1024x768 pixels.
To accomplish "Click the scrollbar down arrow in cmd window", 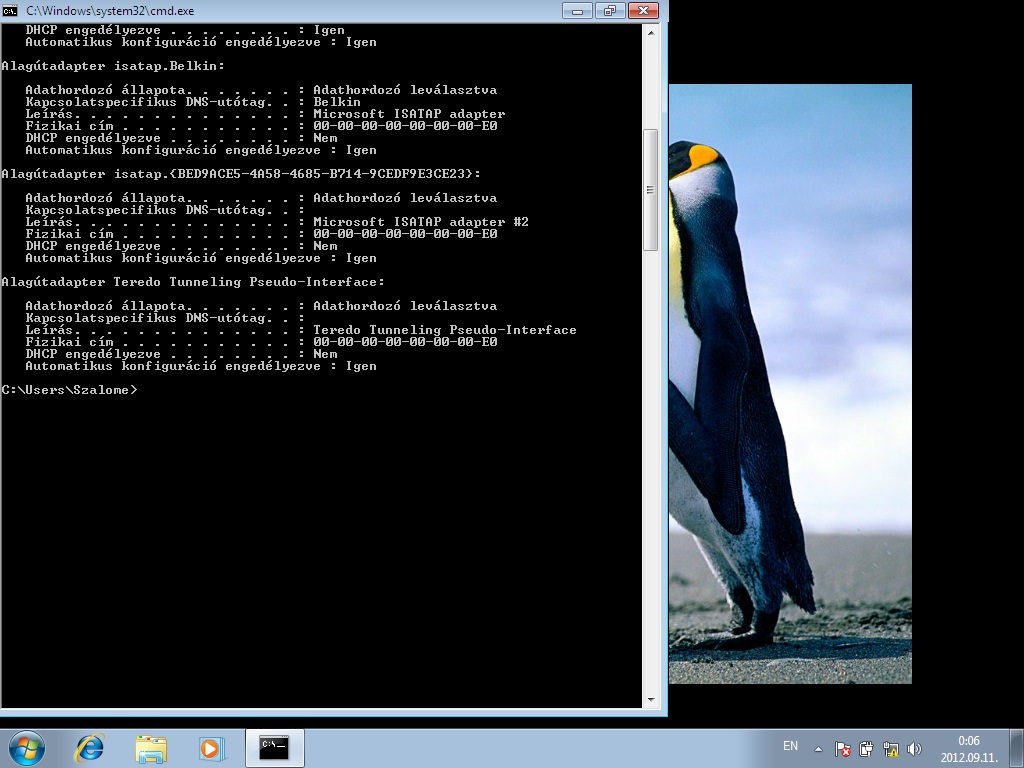I will pyautogui.click(x=650, y=699).
